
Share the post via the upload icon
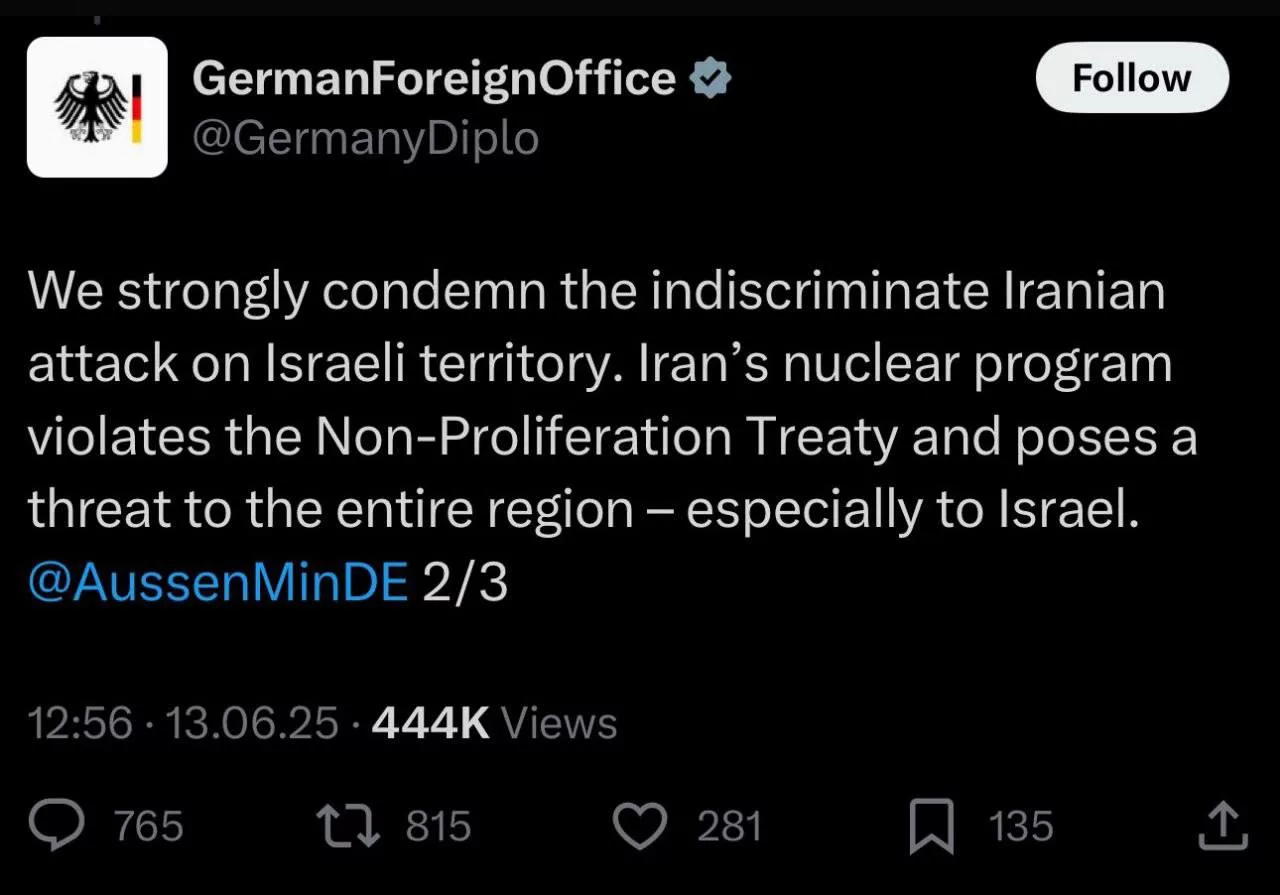pos(1221,826)
